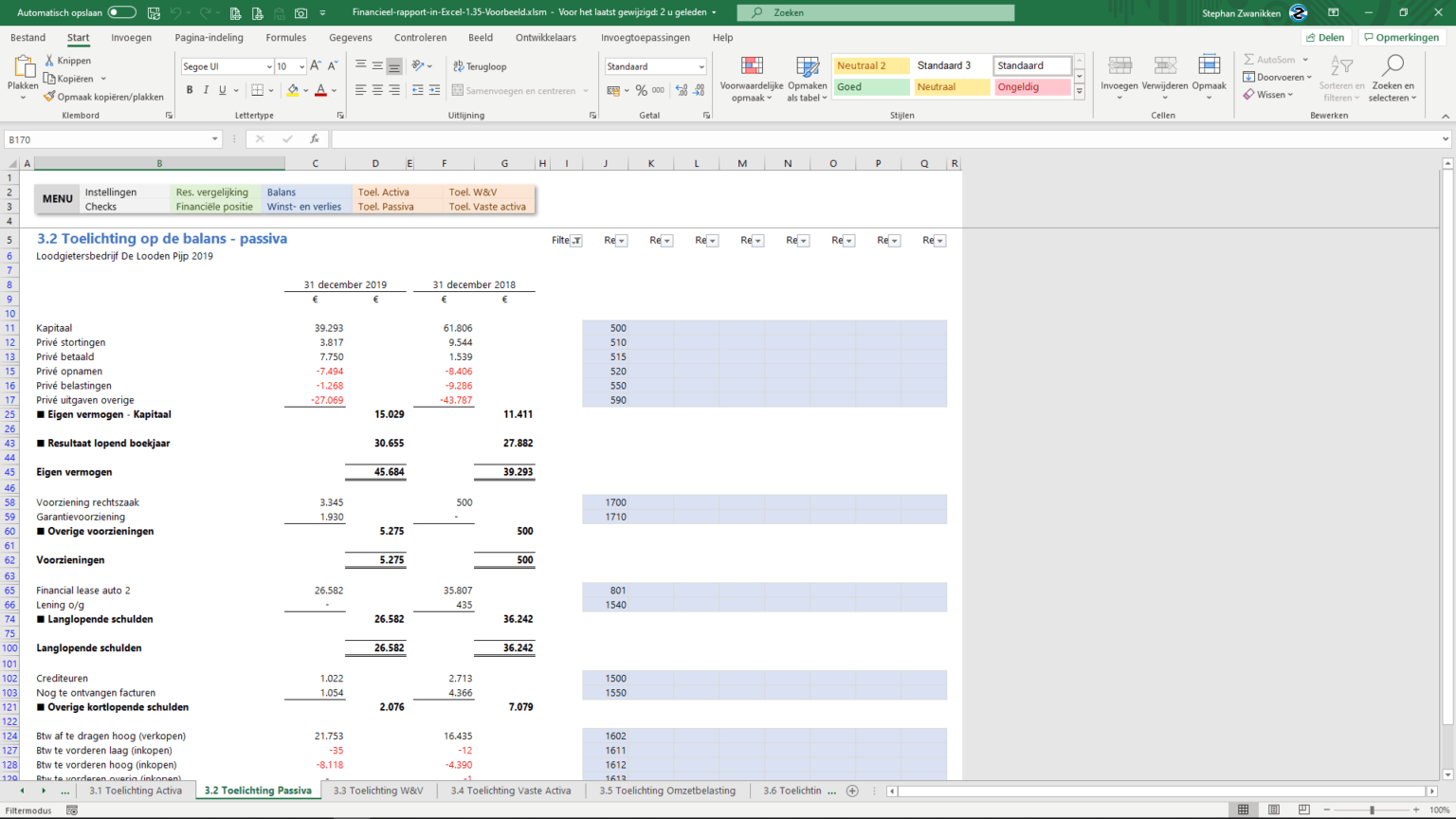The width and height of the screenshot is (1456, 819).
Task: Click the Delen button
Action: coord(1325,37)
